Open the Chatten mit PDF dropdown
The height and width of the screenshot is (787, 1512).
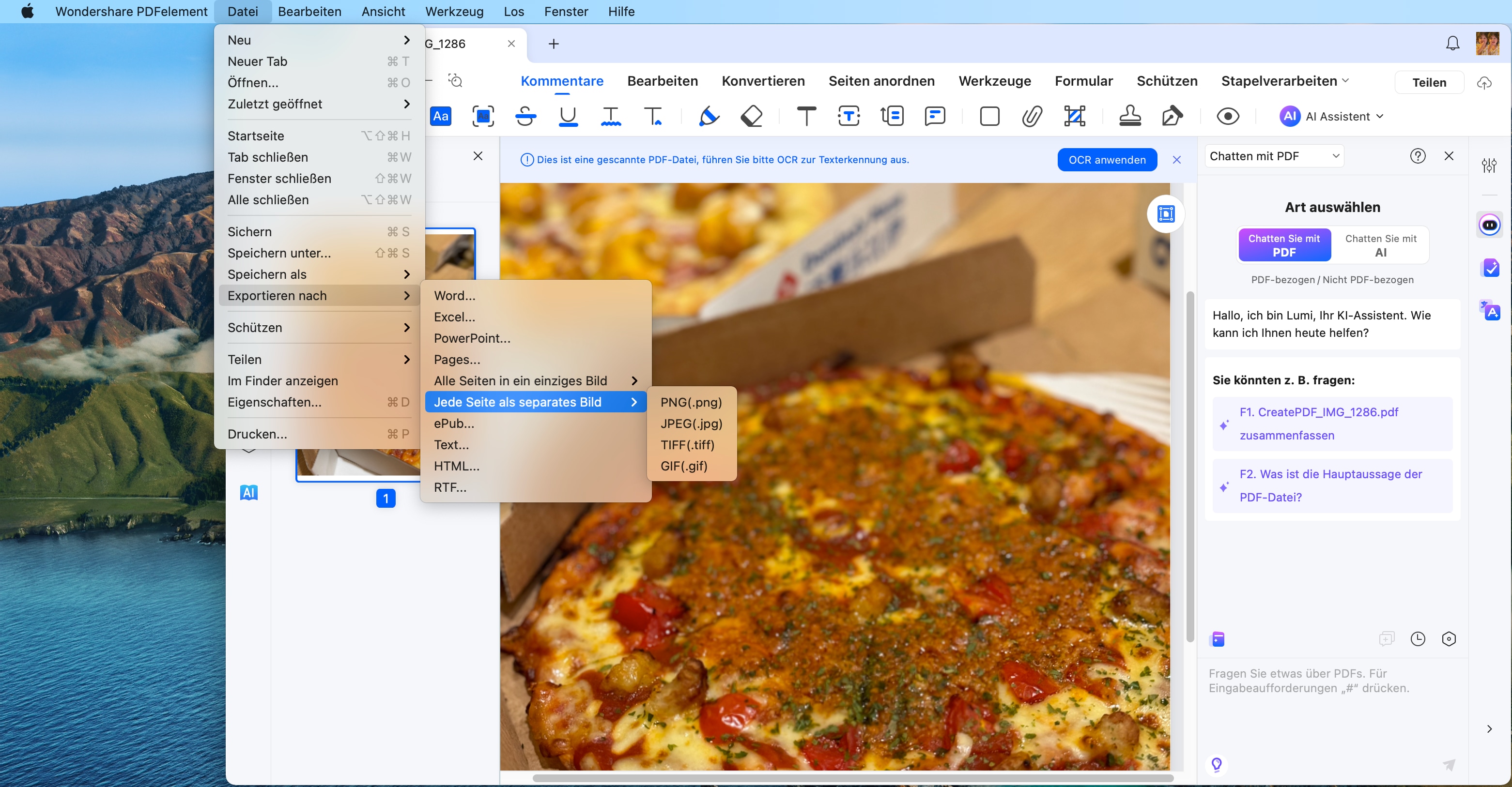tap(1274, 156)
